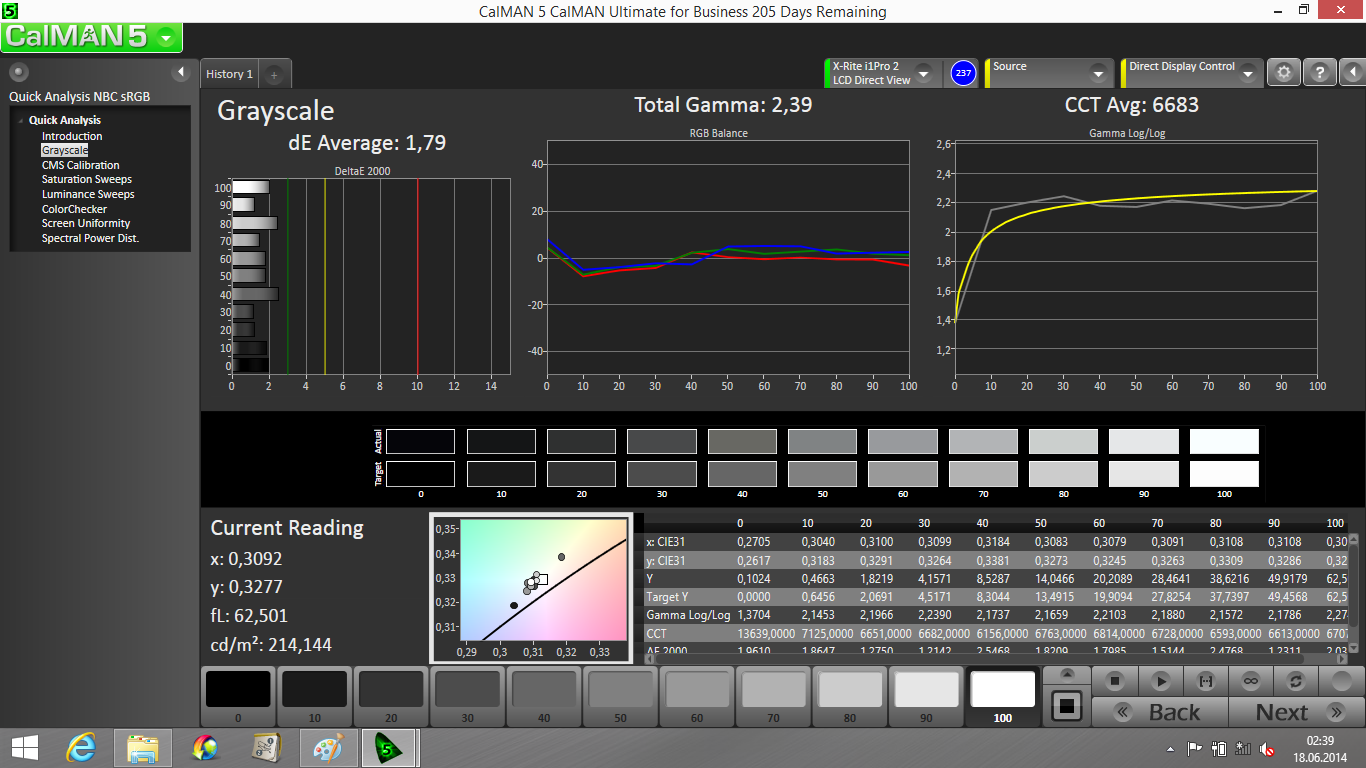The image size is (1366, 768).
Task: Click the refresh arrows icon
Action: tap(1296, 681)
